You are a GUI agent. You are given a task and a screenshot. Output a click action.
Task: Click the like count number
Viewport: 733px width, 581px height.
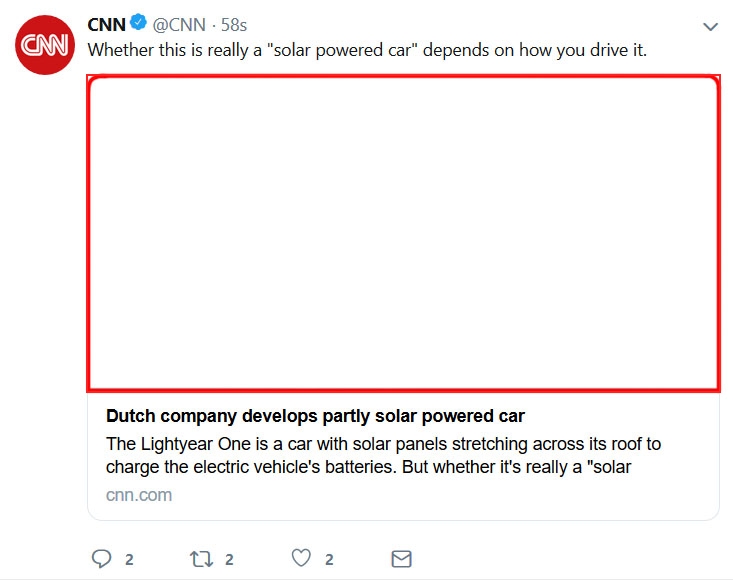point(329,559)
